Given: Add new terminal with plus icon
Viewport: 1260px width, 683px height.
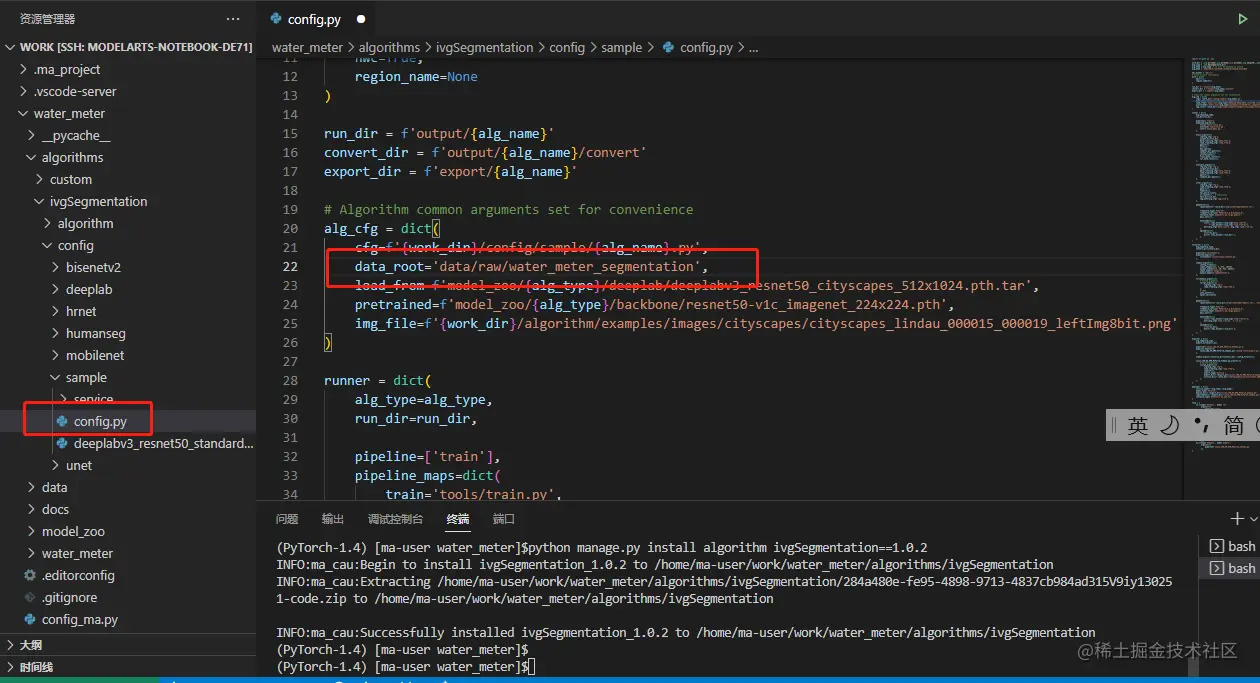Looking at the screenshot, I should pyautogui.click(x=1237, y=519).
